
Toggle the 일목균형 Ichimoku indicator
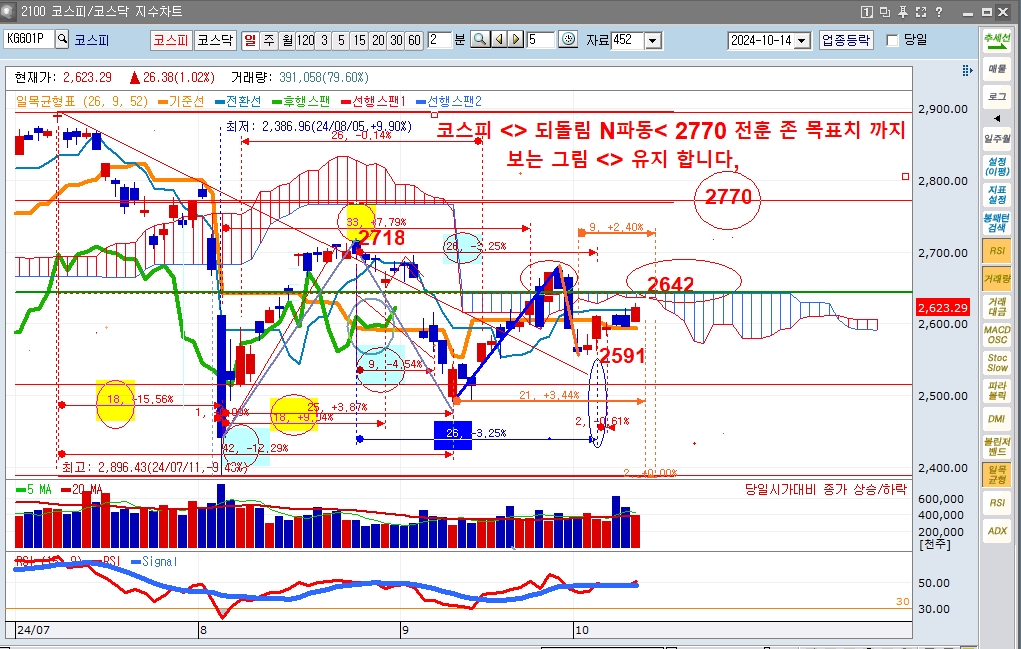coord(997,475)
